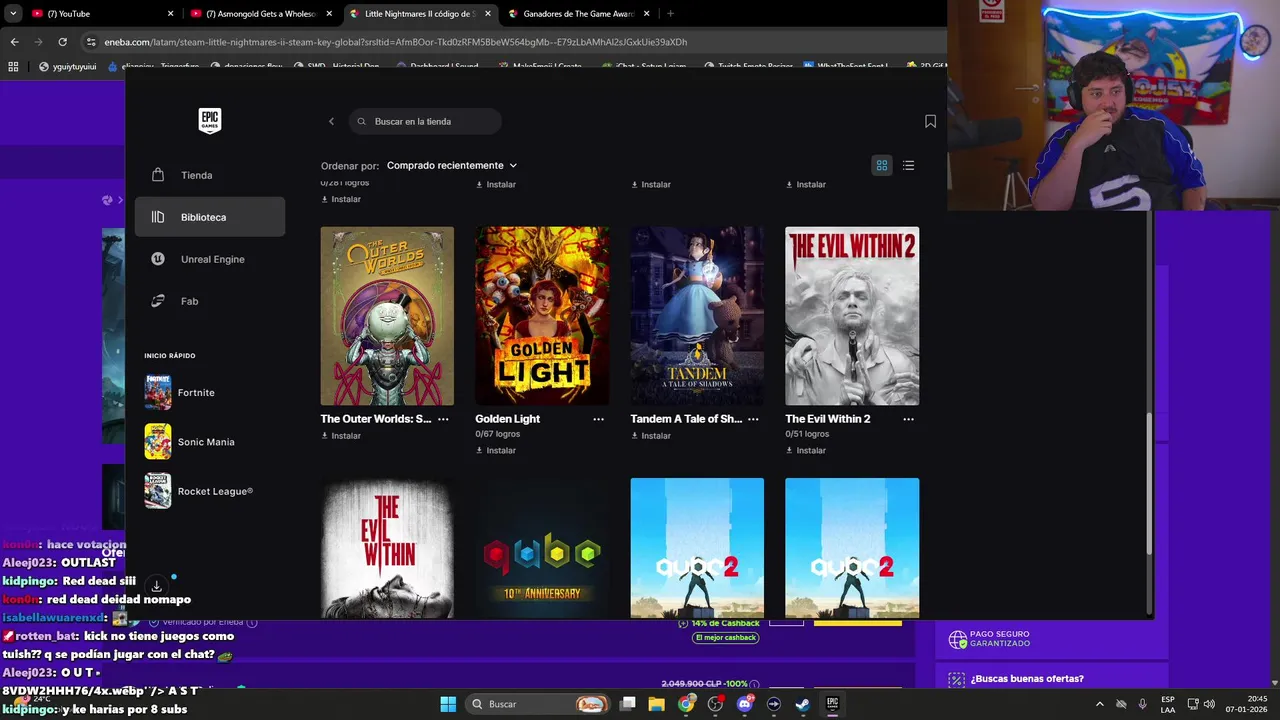Open Epic Games Launcher taskbar icon
The height and width of the screenshot is (720, 1280).
click(x=832, y=704)
